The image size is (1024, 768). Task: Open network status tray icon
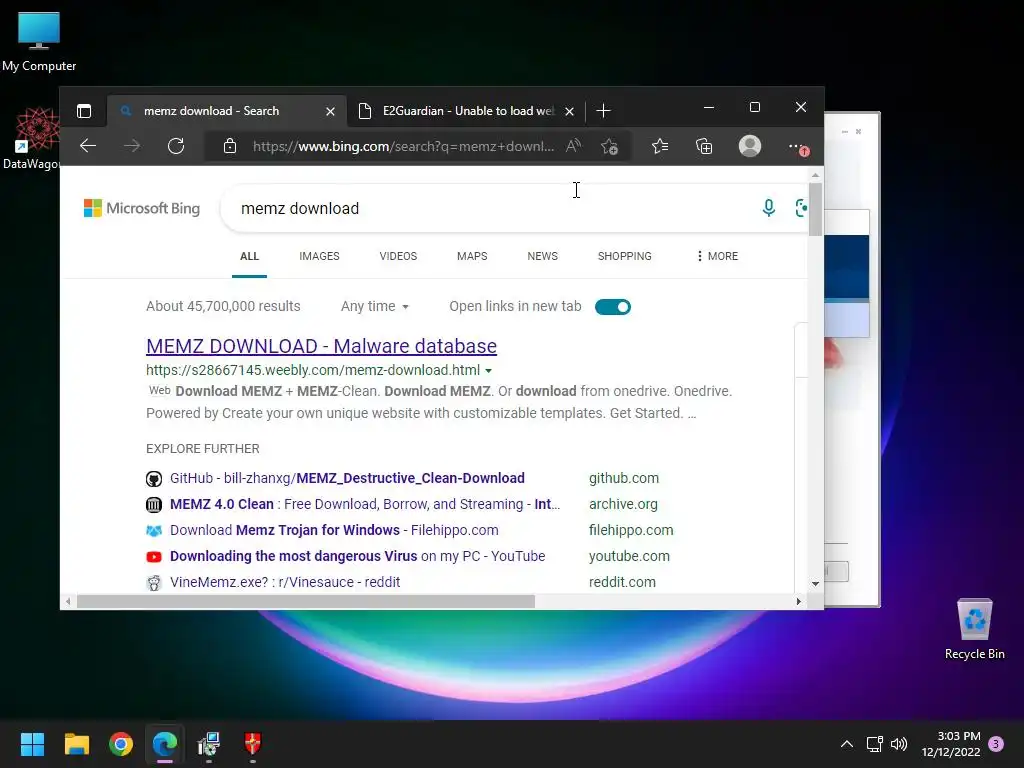click(874, 744)
